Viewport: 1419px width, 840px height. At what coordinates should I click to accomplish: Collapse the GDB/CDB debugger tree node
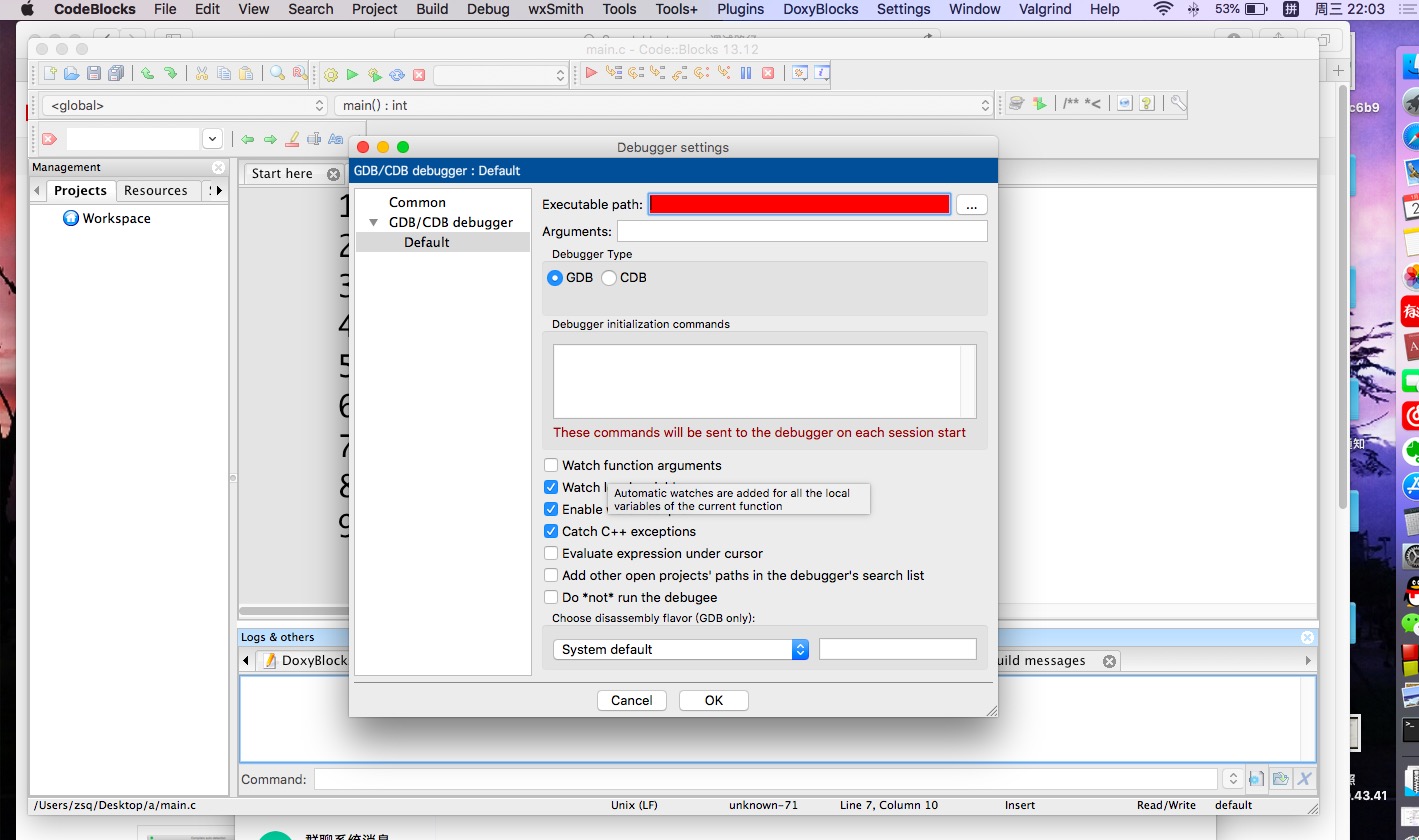[374, 222]
